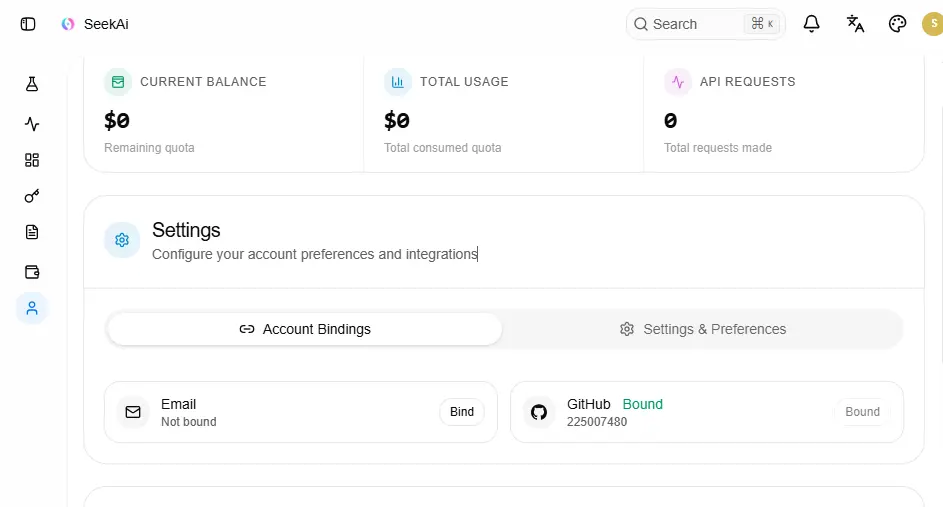Open the API keys icon in sidebar
Screen dimensions: 943x507
pos(32,196)
